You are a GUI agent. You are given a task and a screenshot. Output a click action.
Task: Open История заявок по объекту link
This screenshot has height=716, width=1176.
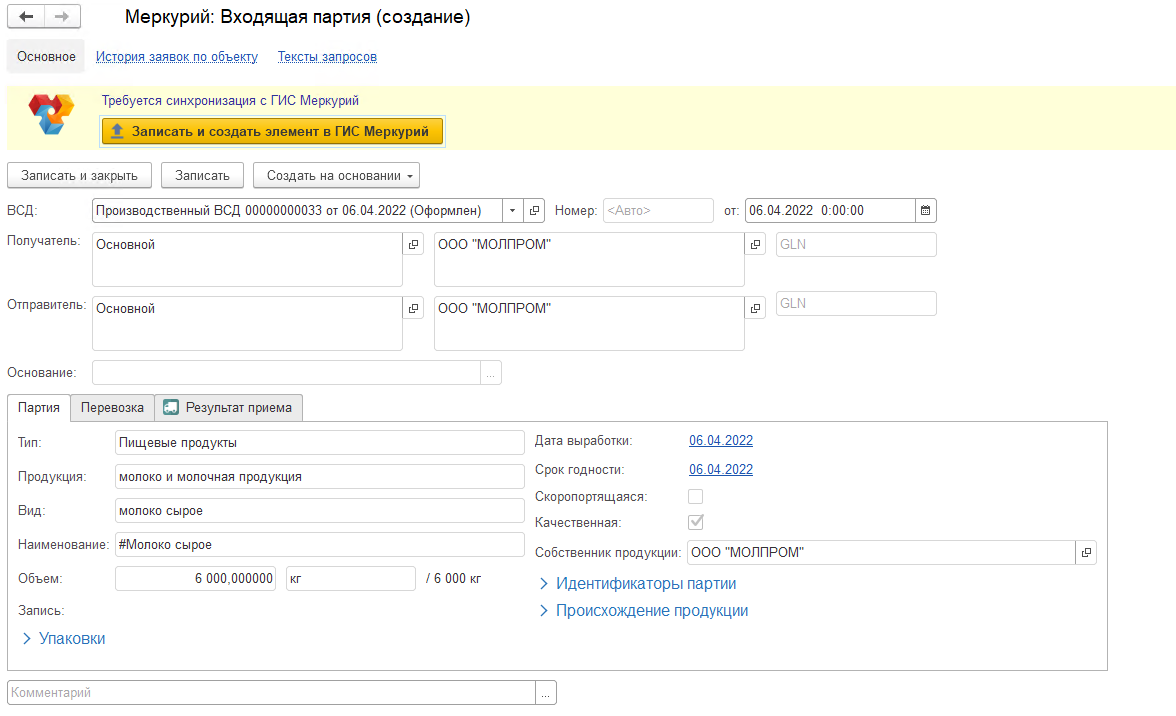[177, 57]
